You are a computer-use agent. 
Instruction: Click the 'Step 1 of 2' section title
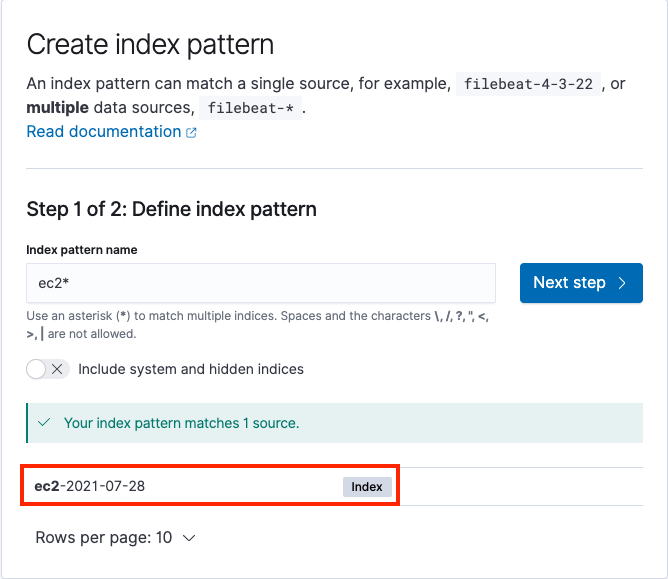pyautogui.click(x=171, y=209)
